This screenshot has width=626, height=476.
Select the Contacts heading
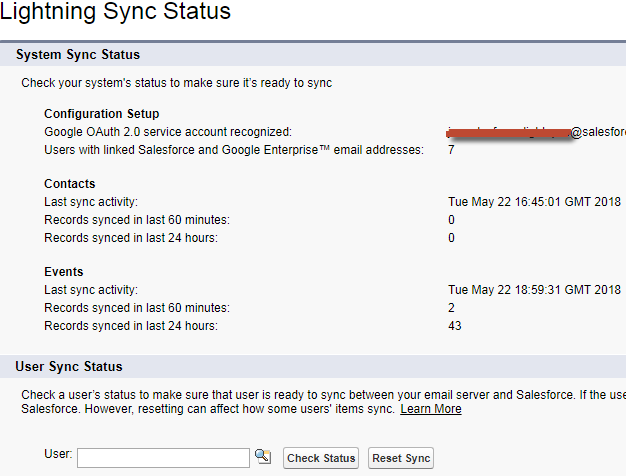[x=69, y=184]
